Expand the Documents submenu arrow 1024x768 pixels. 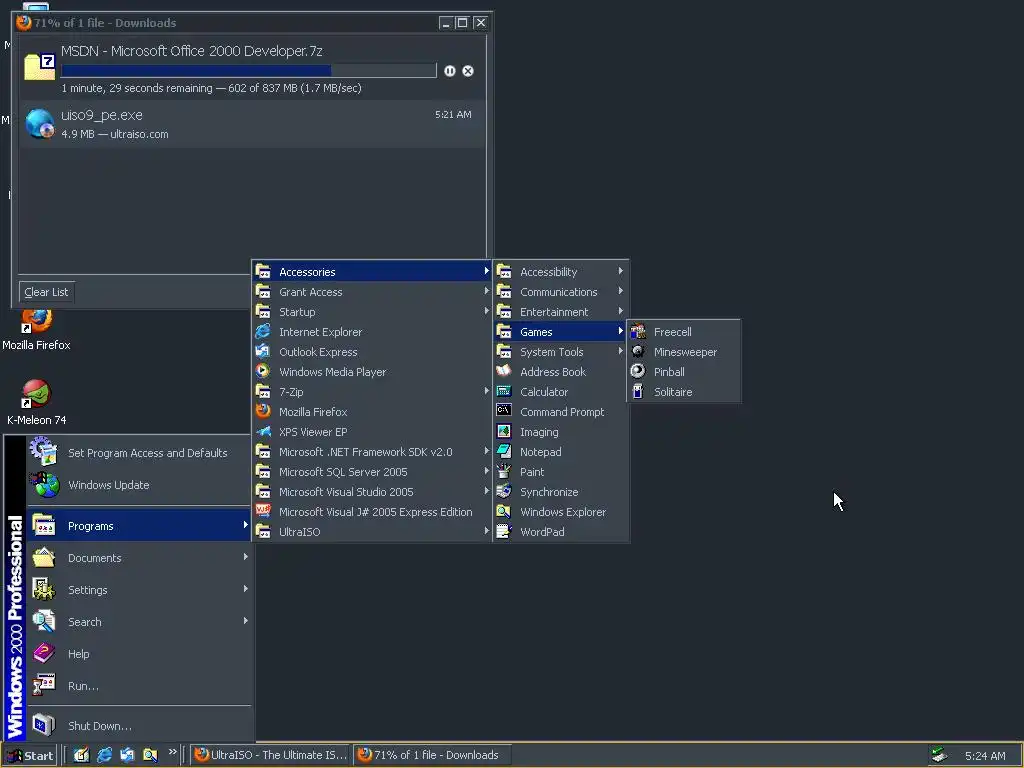point(245,557)
